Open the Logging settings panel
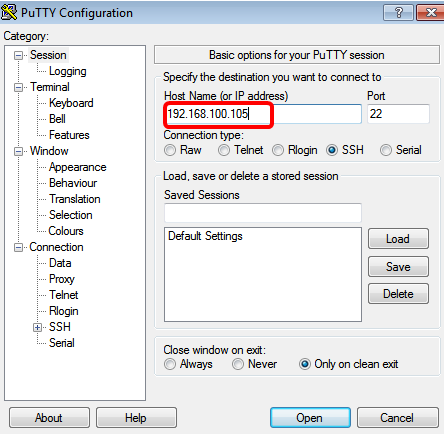This screenshot has height=434, width=444. point(68,71)
